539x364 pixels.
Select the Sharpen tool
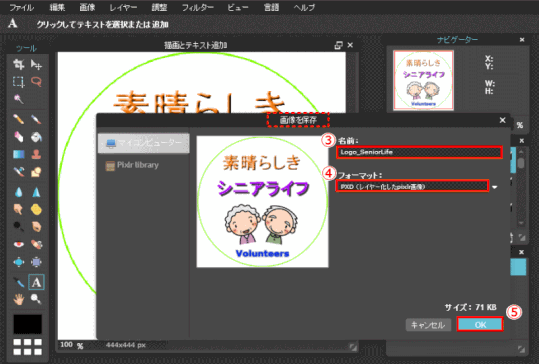36,192
